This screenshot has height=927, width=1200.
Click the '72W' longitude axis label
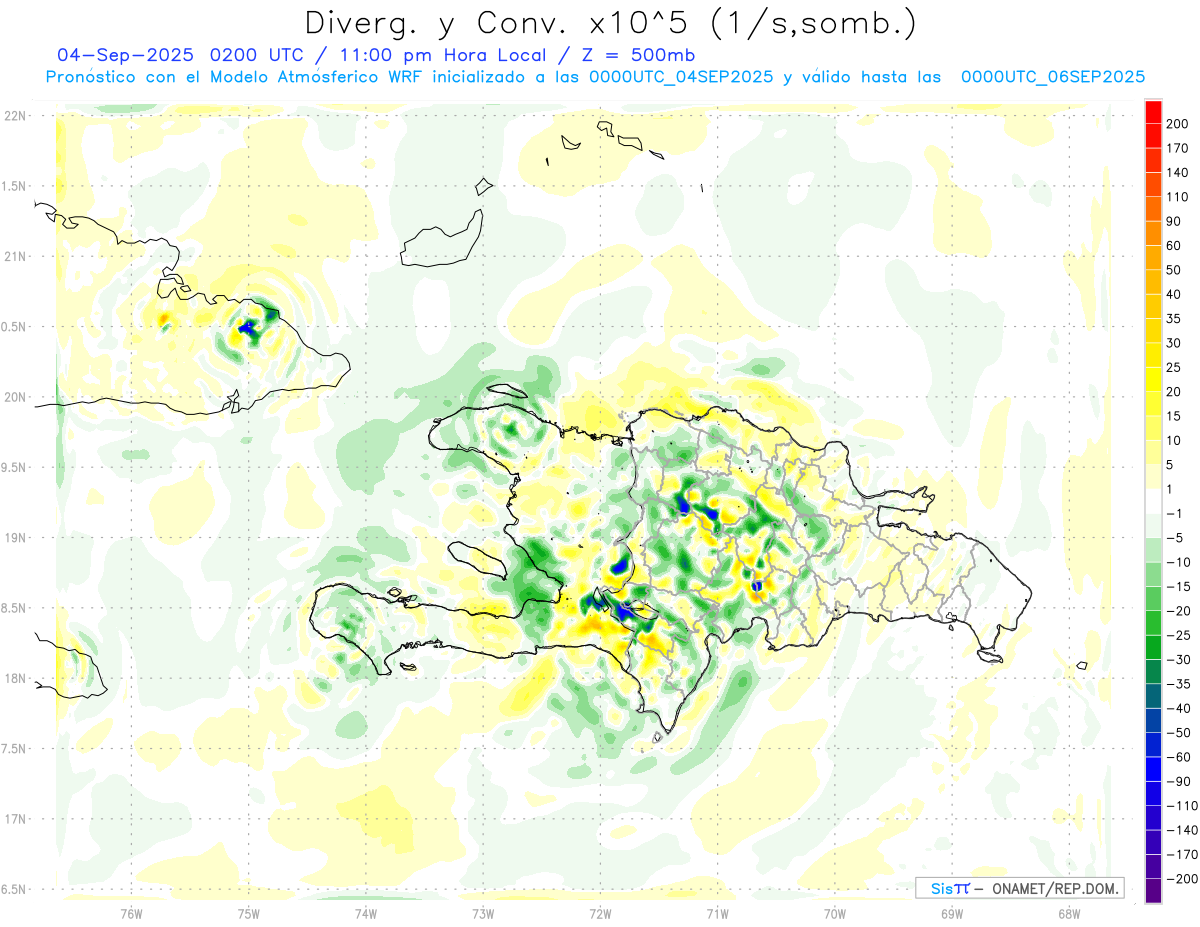point(600,913)
